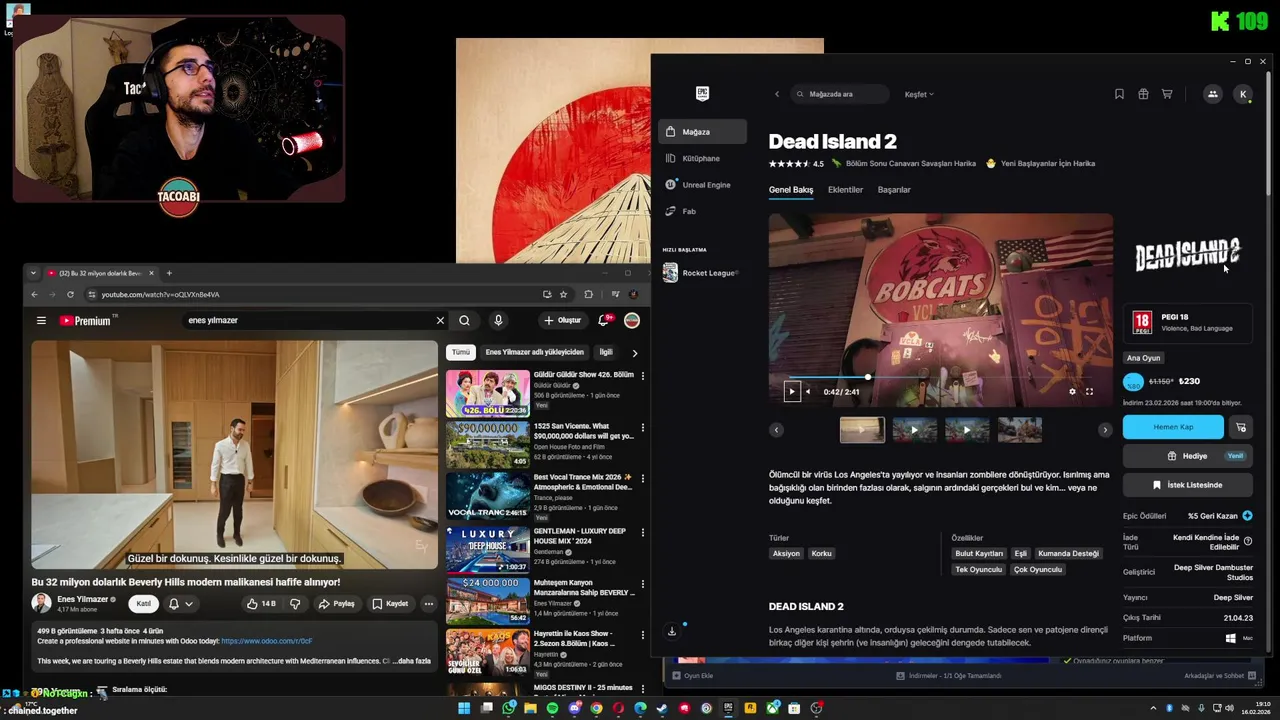This screenshot has width=1280, height=720.
Task: Click the Katıl join button
Action: (x=144, y=604)
